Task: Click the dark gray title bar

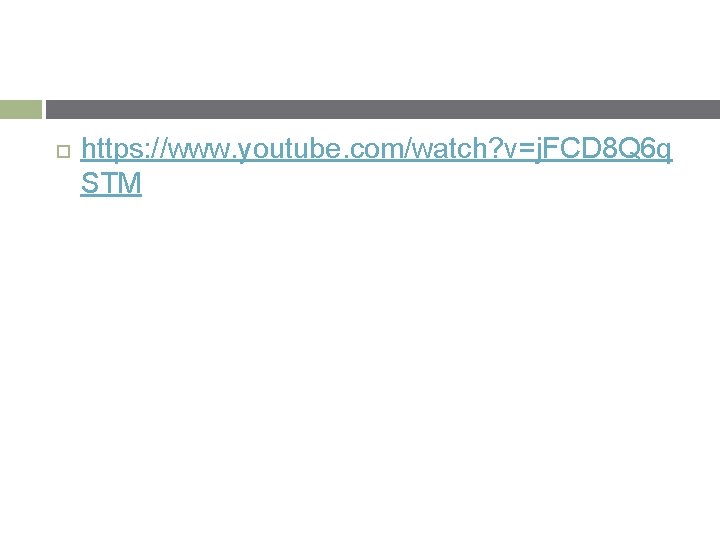Action: pos(383,109)
